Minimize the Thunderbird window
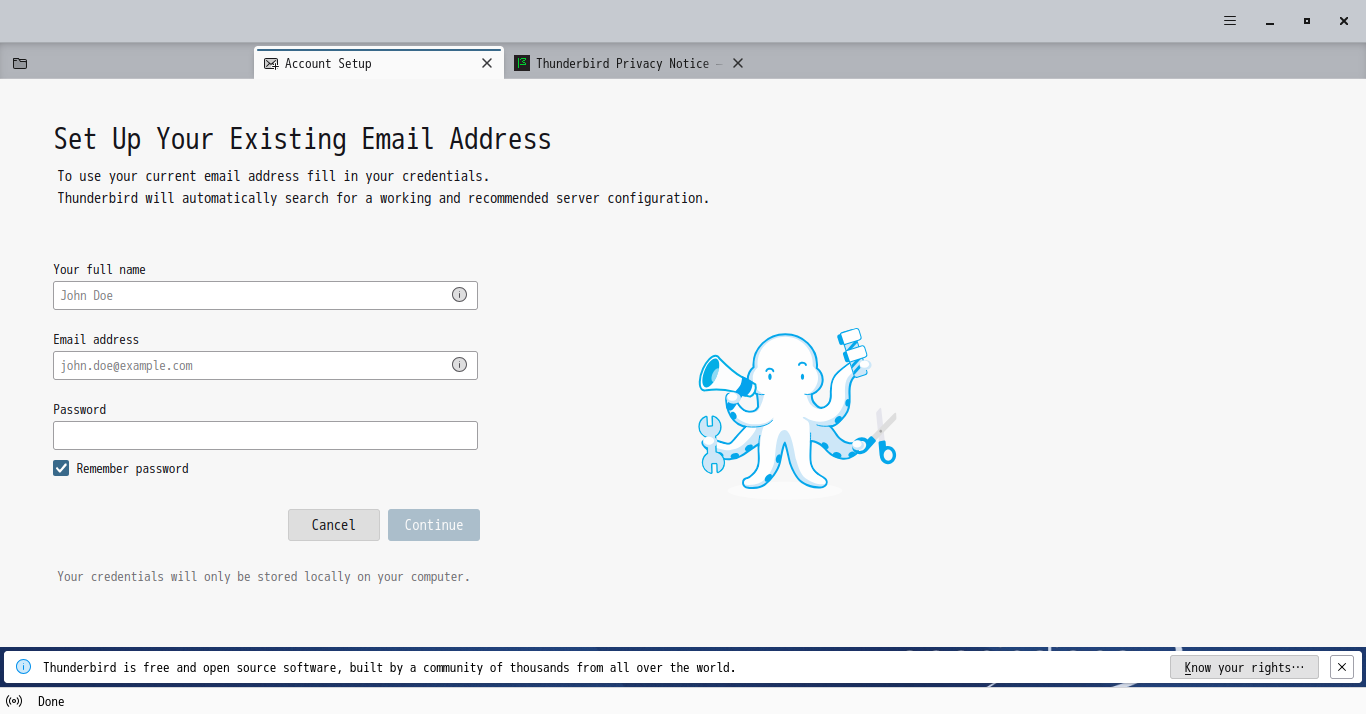This screenshot has width=1366, height=714. [x=1269, y=21]
